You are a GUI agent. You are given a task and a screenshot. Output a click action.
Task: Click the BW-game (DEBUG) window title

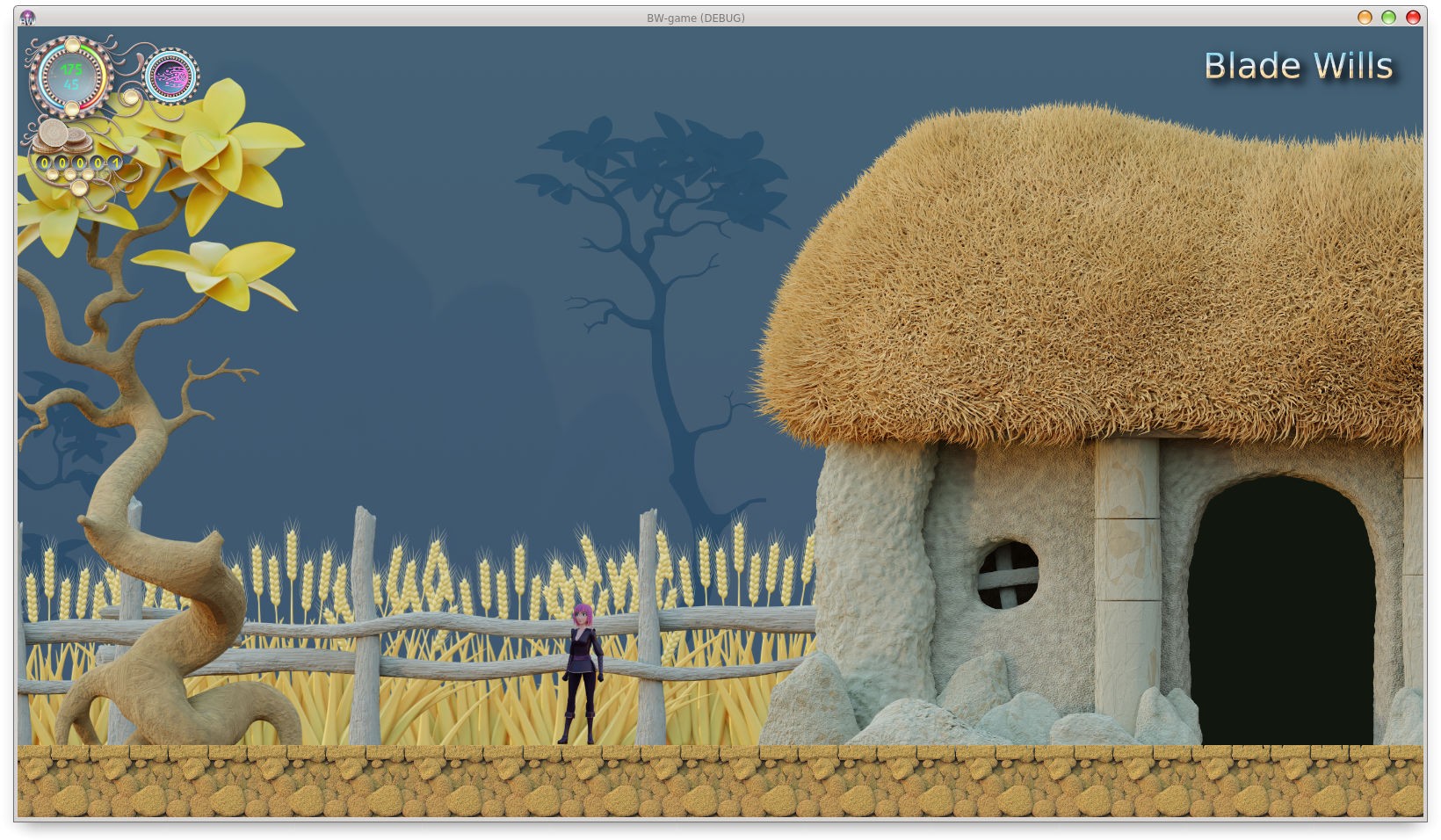(695, 18)
